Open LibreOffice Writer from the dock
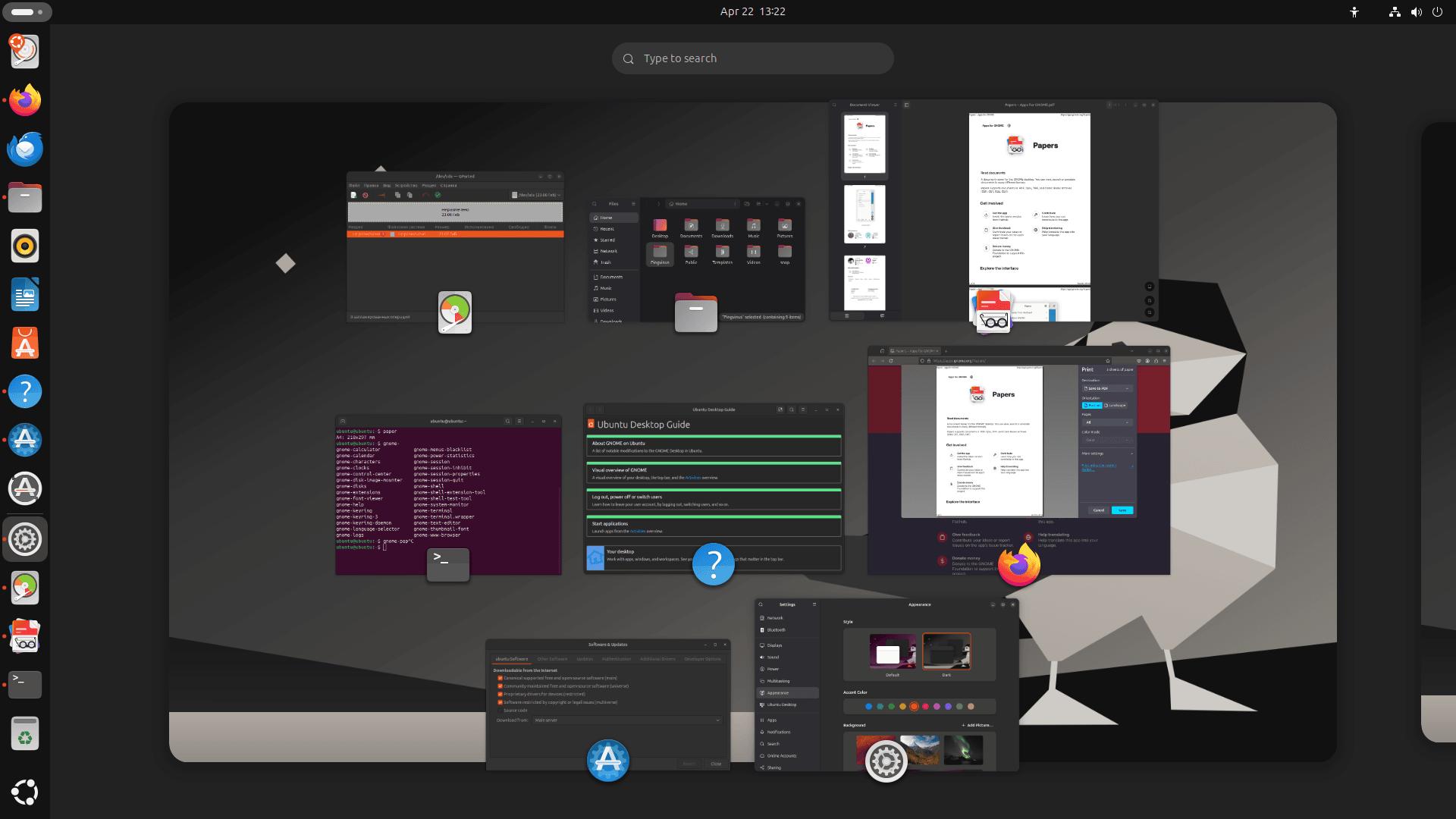1456x819 pixels. click(x=25, y=294)
